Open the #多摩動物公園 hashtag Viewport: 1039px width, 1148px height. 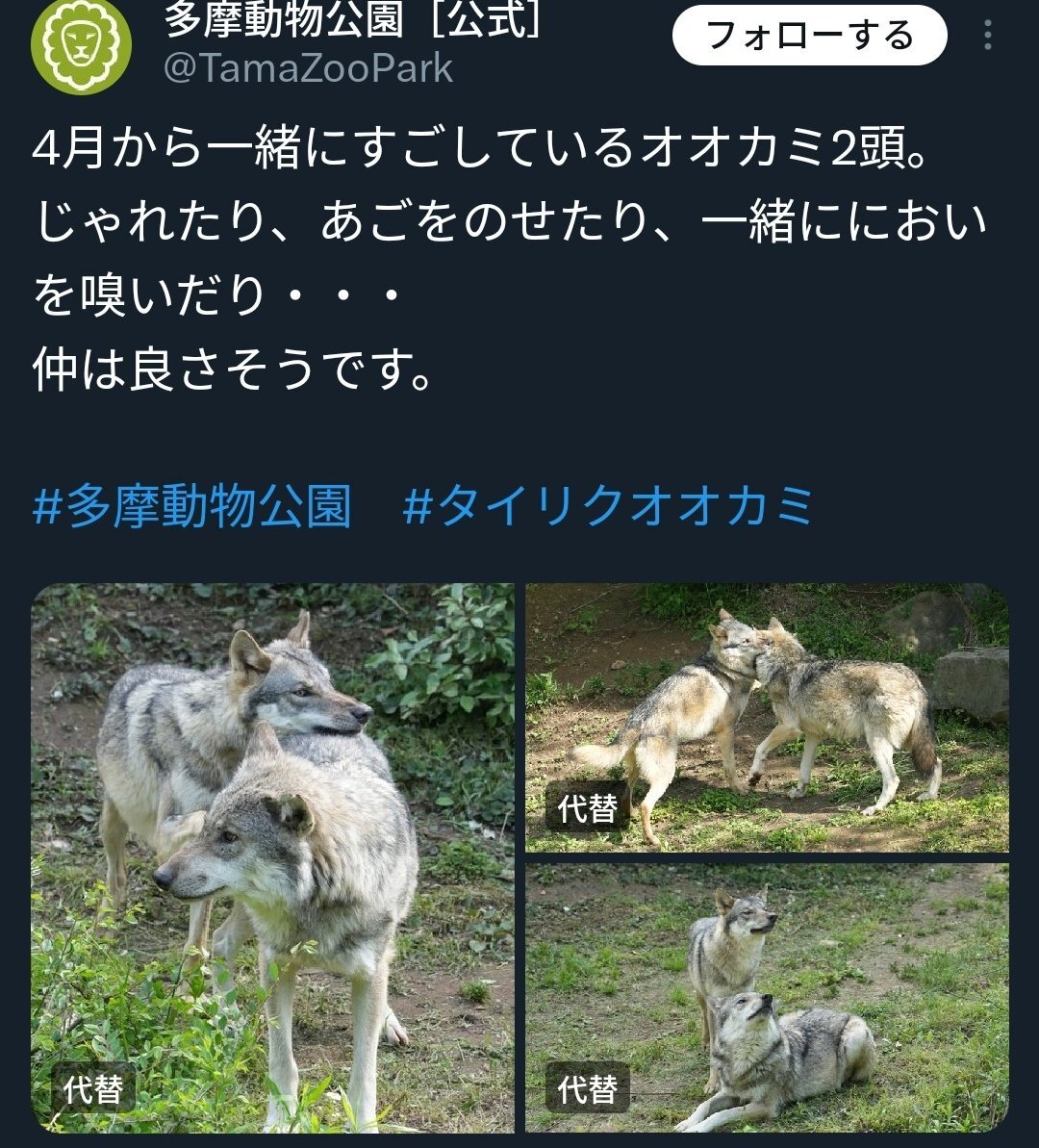point(192,506)
